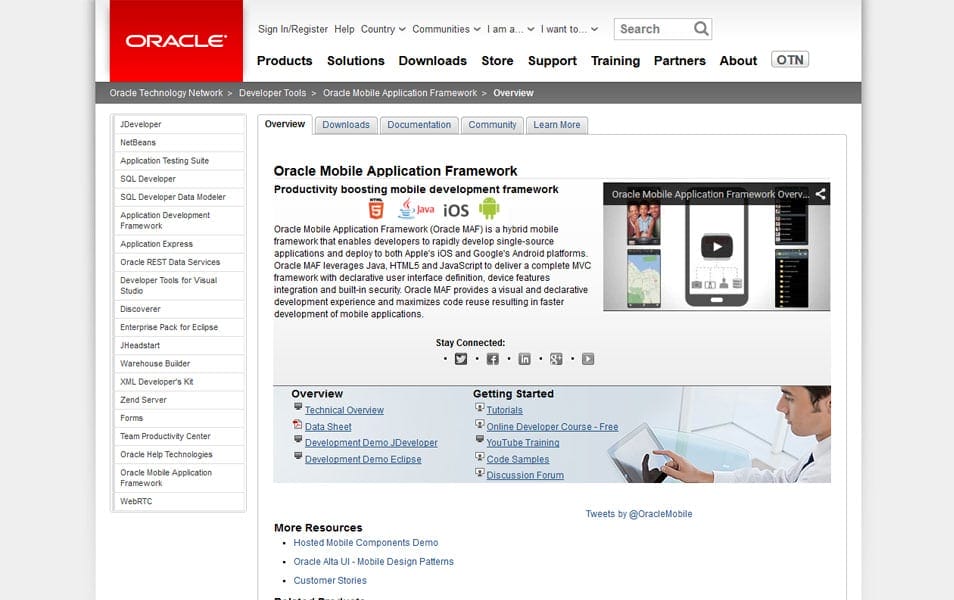Select Team Productivity Center in sidebar
The height and width of the screenshot is (600, 954).
tap(179, 436)
